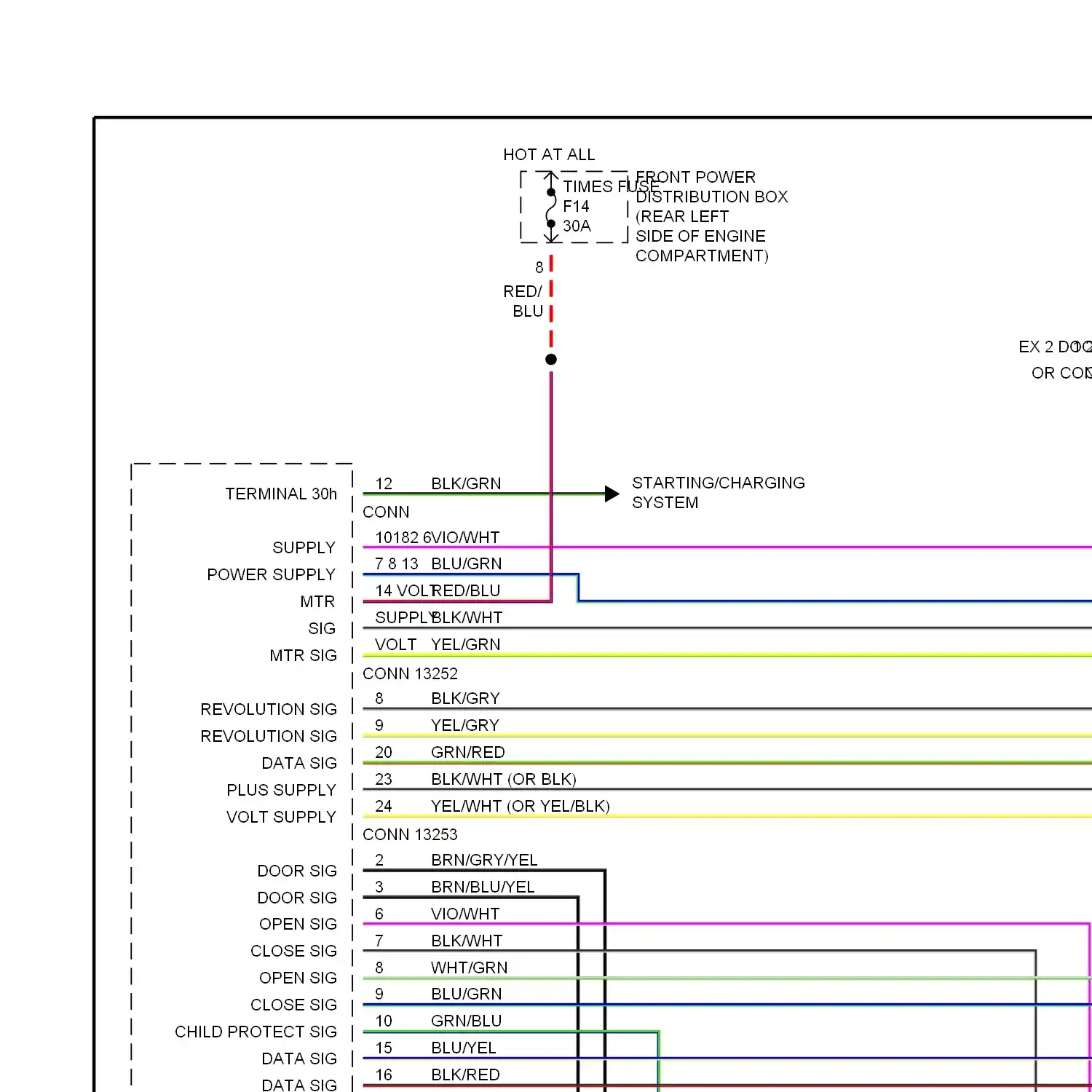The height and width of the screenshot is (1092, 1092).
Task: Select the "BLU/GRN" label on pin 9
Action: click(x=467, y=994)
